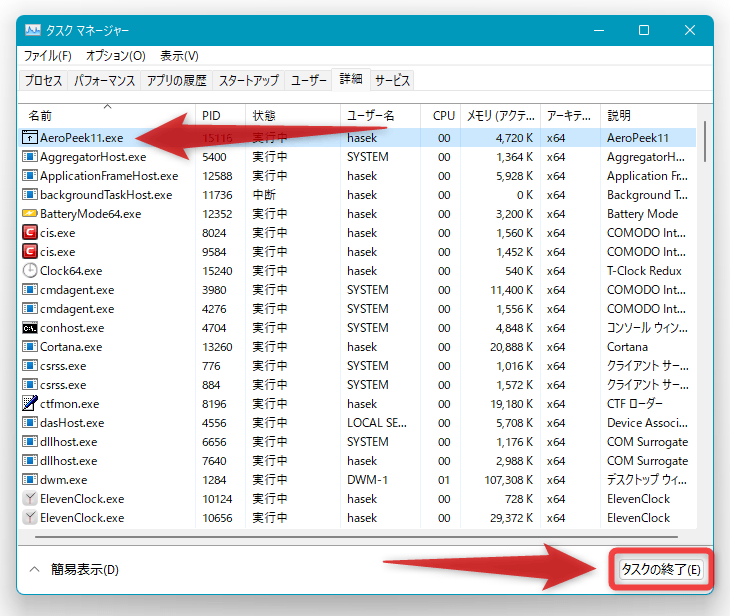Click the dllhost.exe icon with PID 7640
Viewport: 730px width, 616px height.
pos(30,461)
